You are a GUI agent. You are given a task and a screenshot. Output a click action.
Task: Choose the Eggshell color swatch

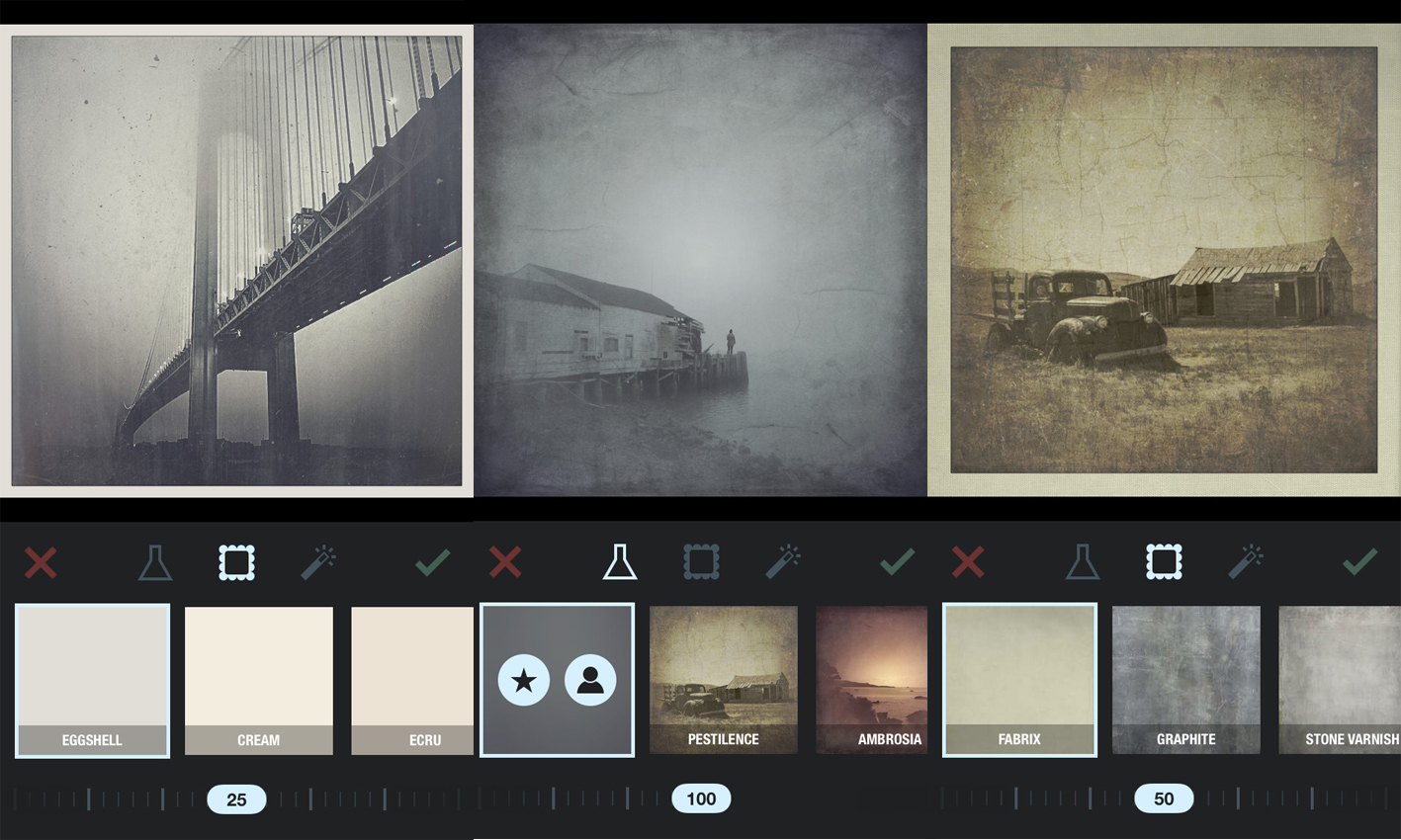[x=93, y=680]
